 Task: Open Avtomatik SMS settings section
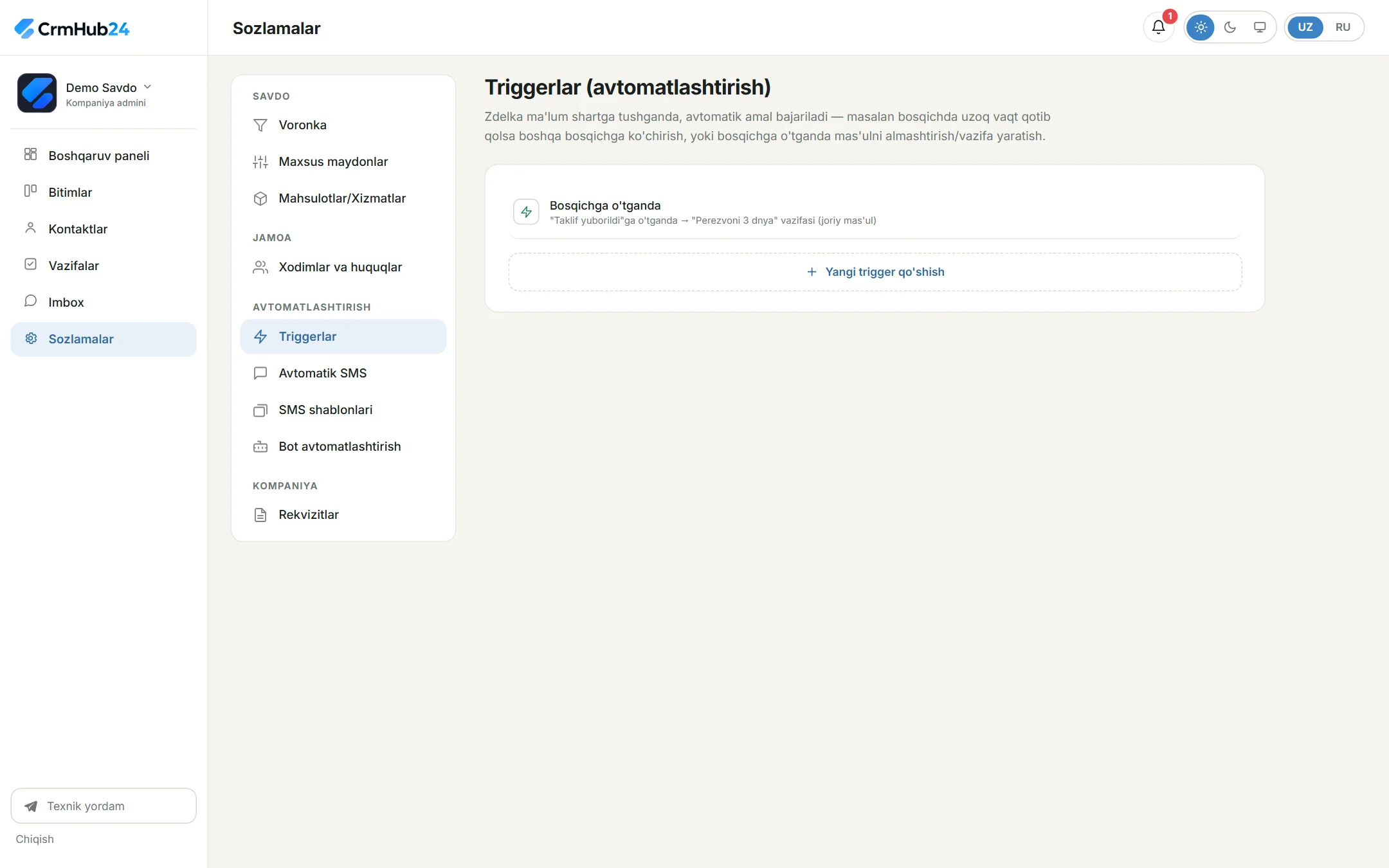[343, 373]
